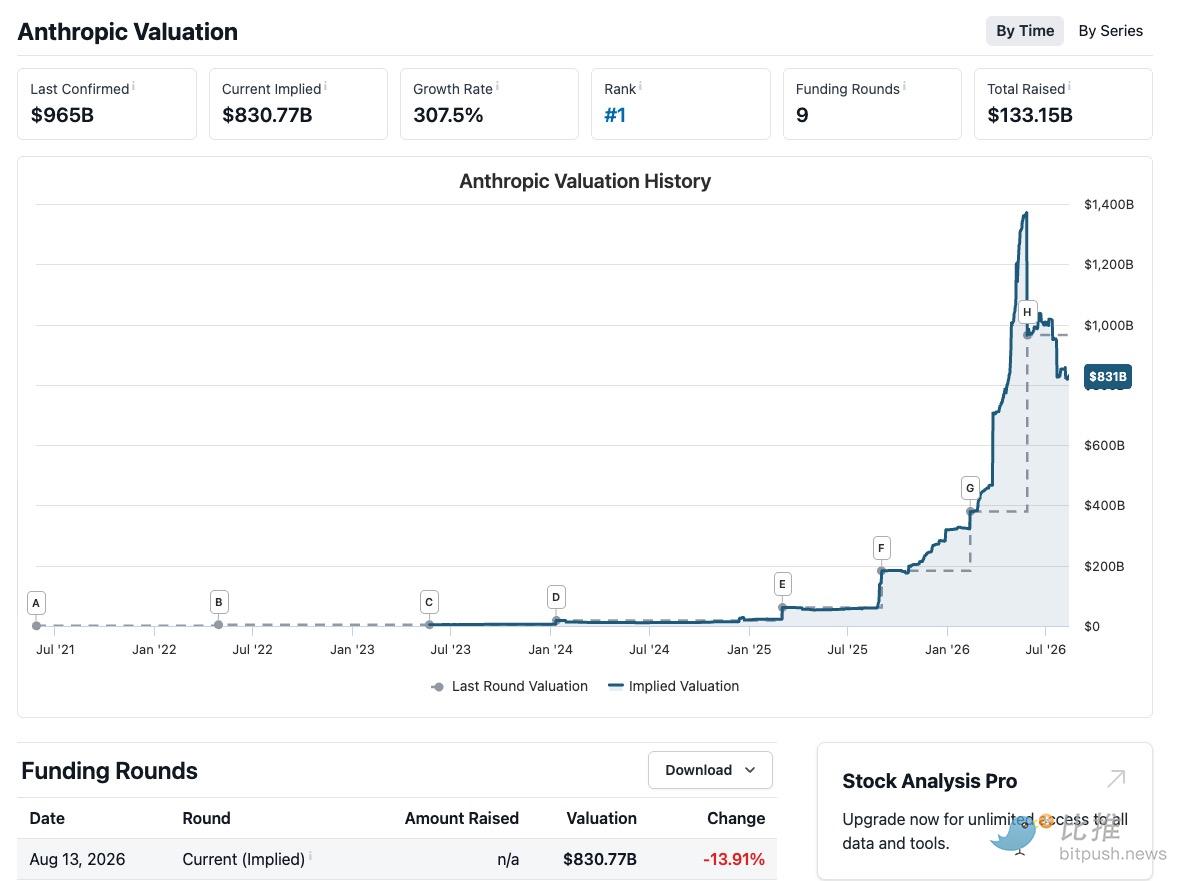Image resolution: width=1187 pixels, height=881 pixels.
Task: Open the Download dropdown
Action: point(710,770)
